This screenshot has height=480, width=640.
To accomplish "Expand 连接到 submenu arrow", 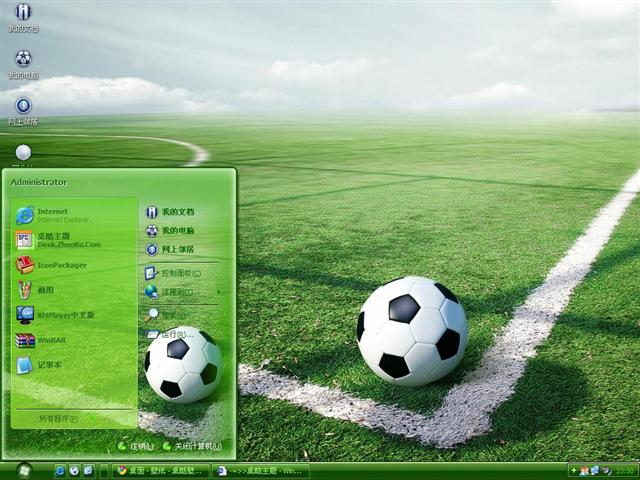I will 219,291.
